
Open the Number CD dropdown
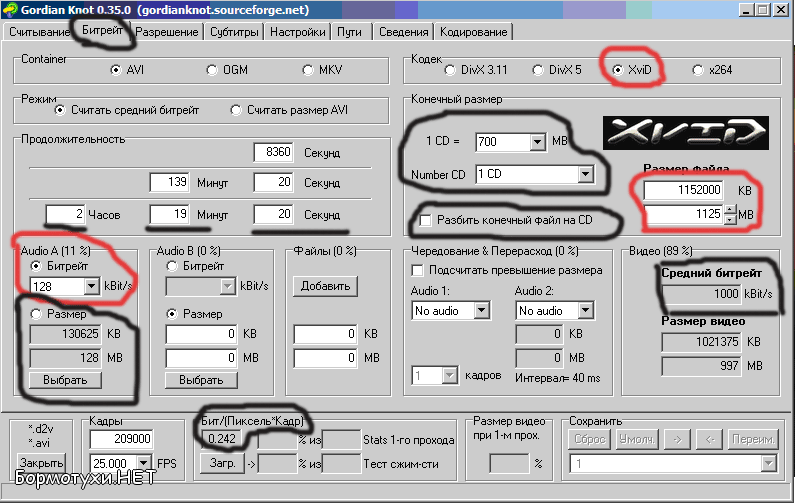point(586,174)
